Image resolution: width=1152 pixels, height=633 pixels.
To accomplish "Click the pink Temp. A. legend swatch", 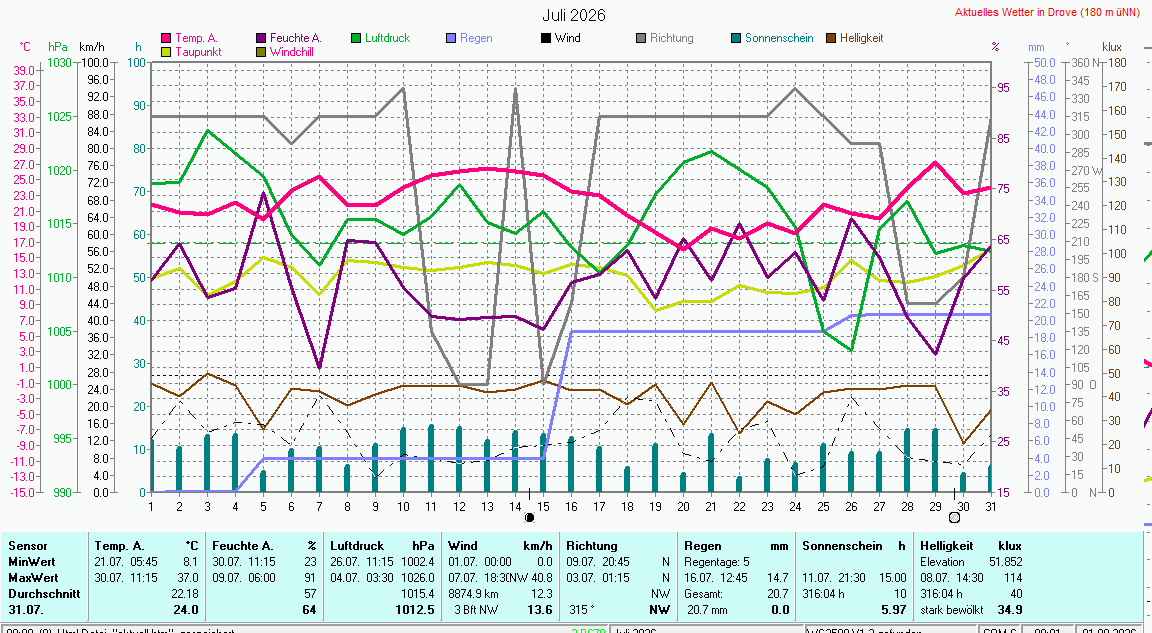I will [166, 38].
